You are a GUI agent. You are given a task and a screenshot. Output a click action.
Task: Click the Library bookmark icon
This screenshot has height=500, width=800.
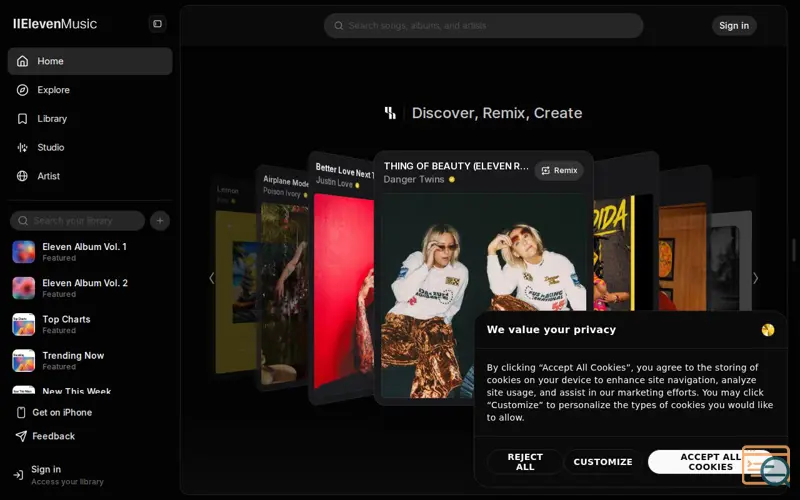click(x=22, y=119)
